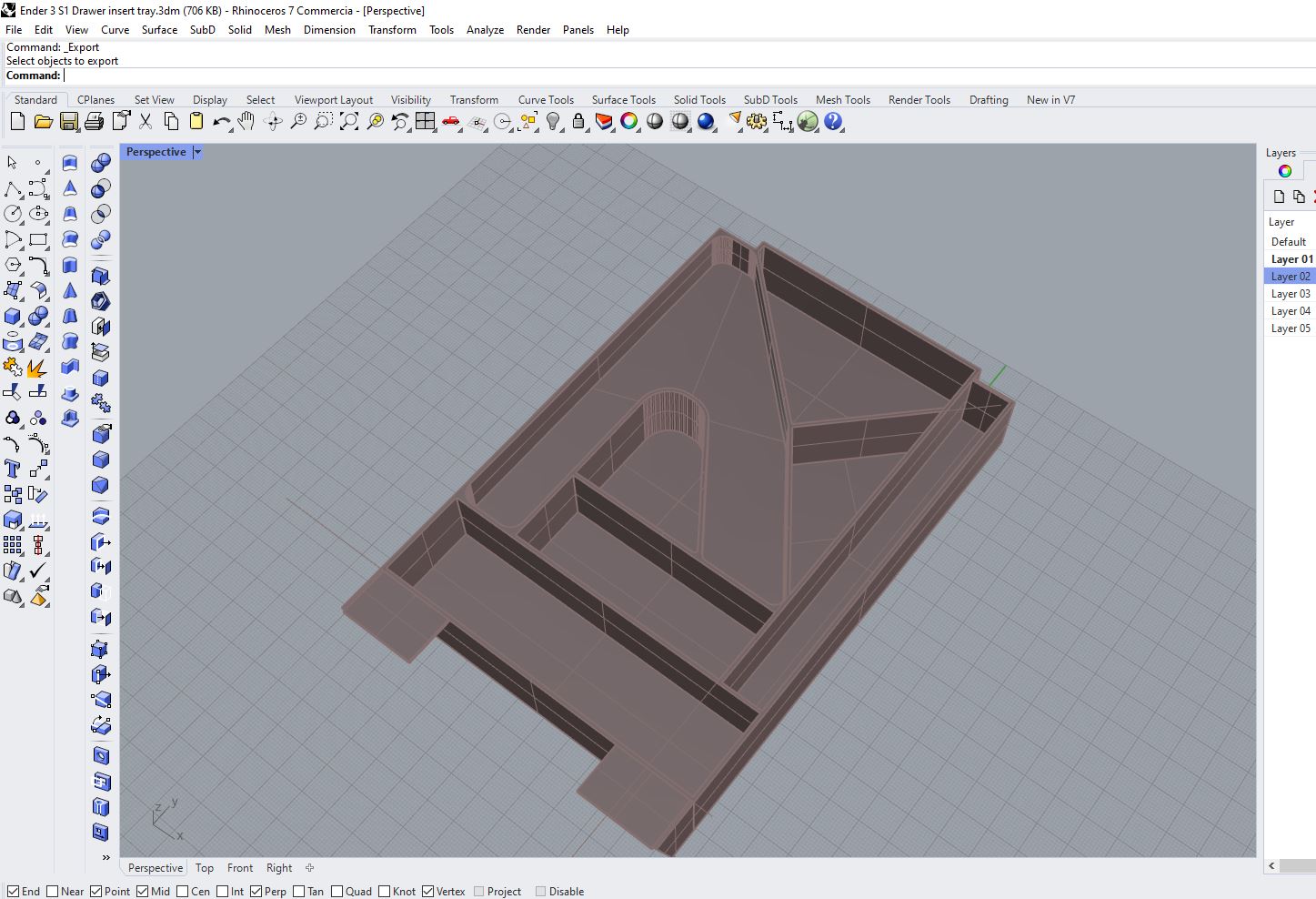Print using the printer icon
The image size is (1316, 899).
tap(94, 121)
